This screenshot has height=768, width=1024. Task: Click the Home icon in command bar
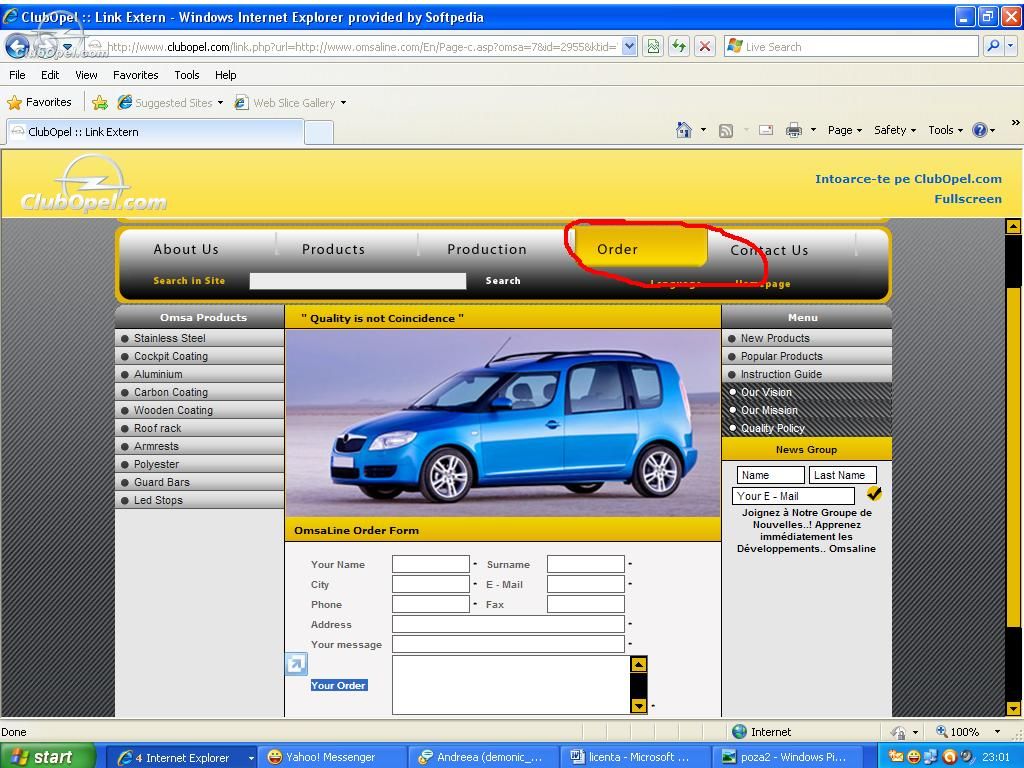[x=684, y=130]
